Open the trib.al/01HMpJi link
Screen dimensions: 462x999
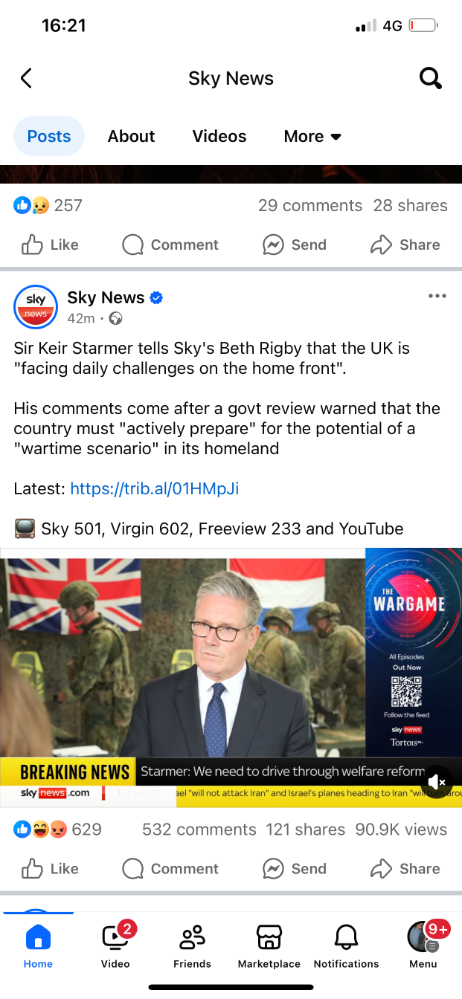[x=155, y=489]
